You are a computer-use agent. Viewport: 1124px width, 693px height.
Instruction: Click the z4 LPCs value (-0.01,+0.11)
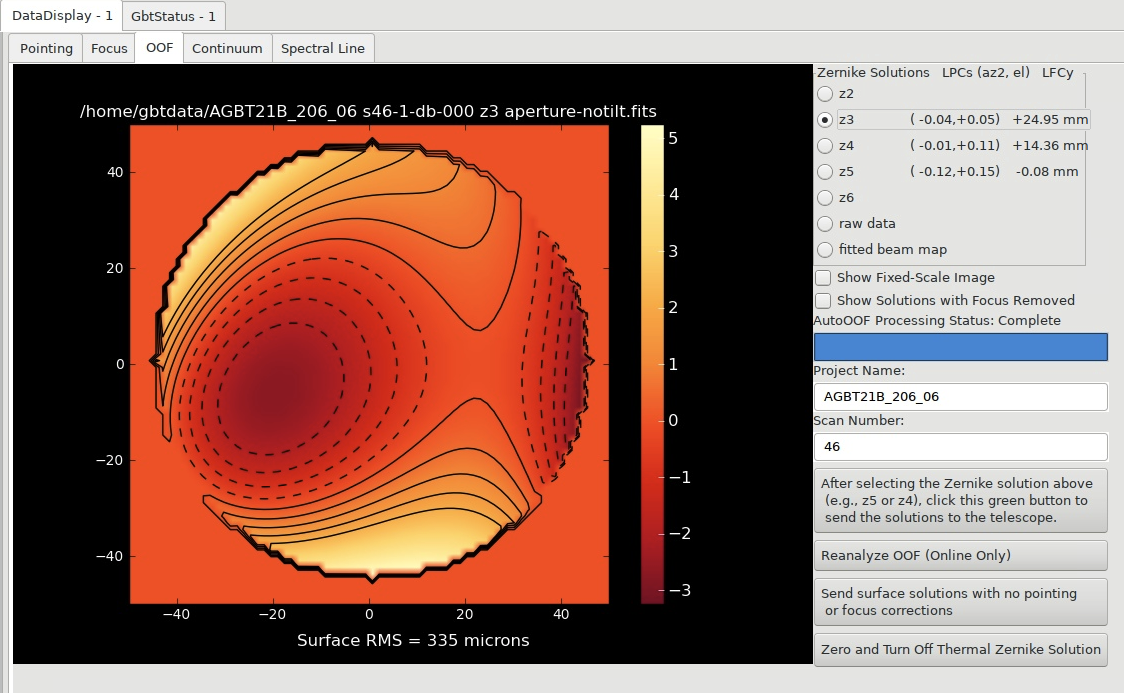click(x=955, y=145)
